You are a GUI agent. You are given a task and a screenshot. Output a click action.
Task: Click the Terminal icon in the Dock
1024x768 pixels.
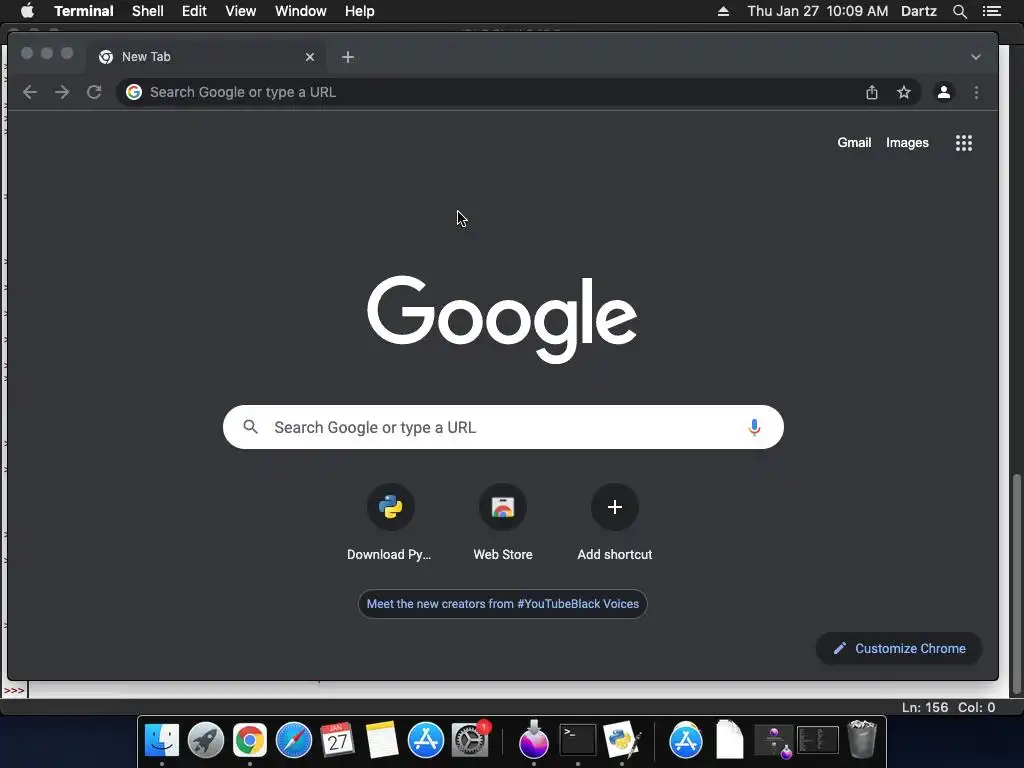(x=578, y=741)
